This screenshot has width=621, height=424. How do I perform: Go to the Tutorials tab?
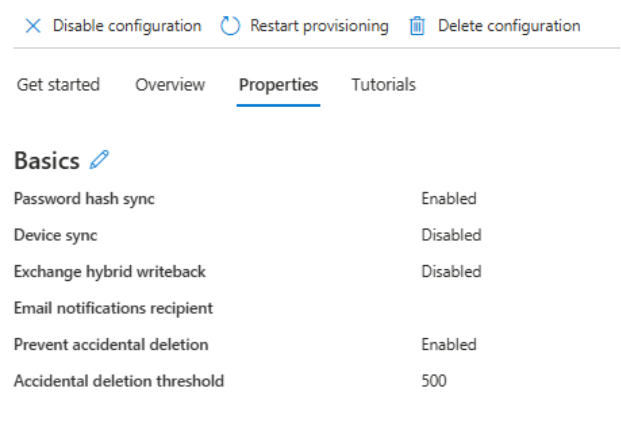pos(384,85)
